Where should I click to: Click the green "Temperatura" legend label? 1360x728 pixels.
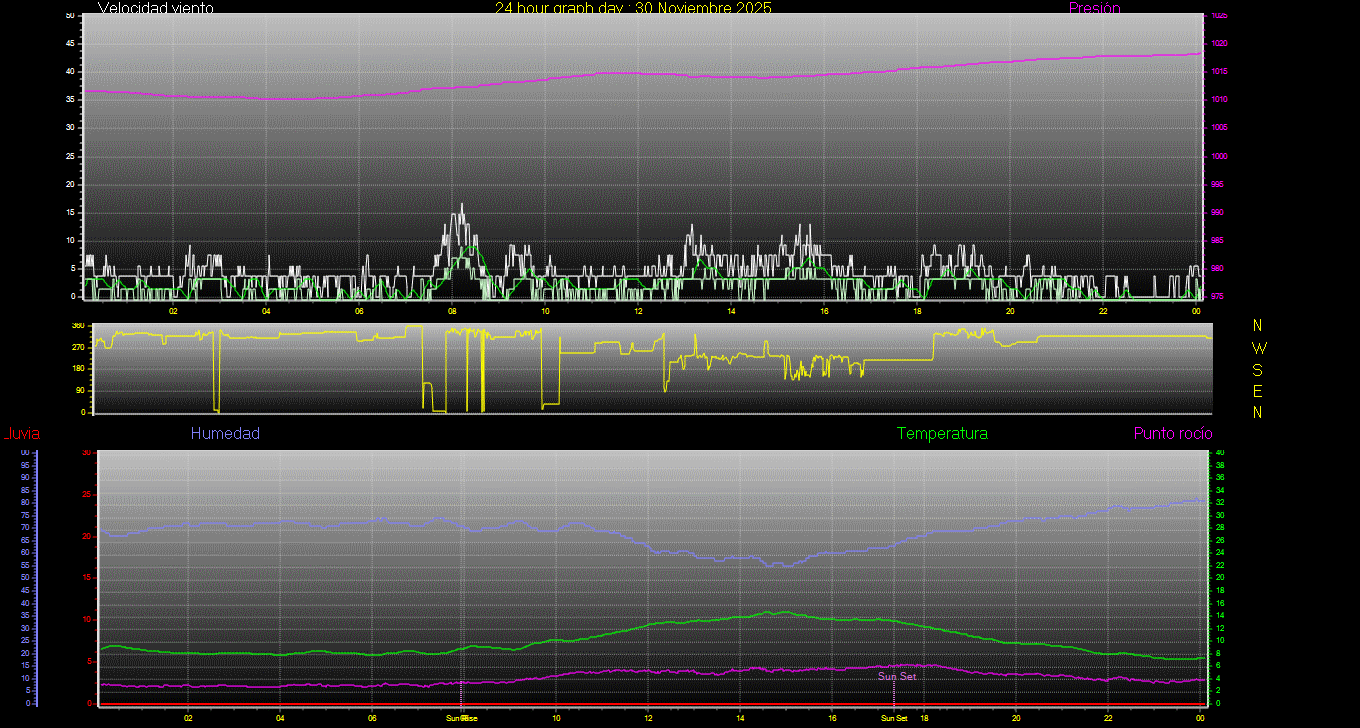click(942, 434)
